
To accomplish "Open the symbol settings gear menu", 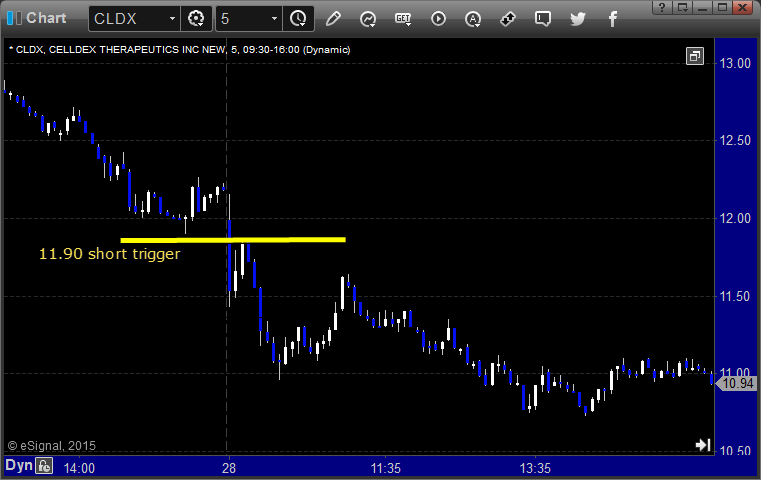I will coord(196,19).
